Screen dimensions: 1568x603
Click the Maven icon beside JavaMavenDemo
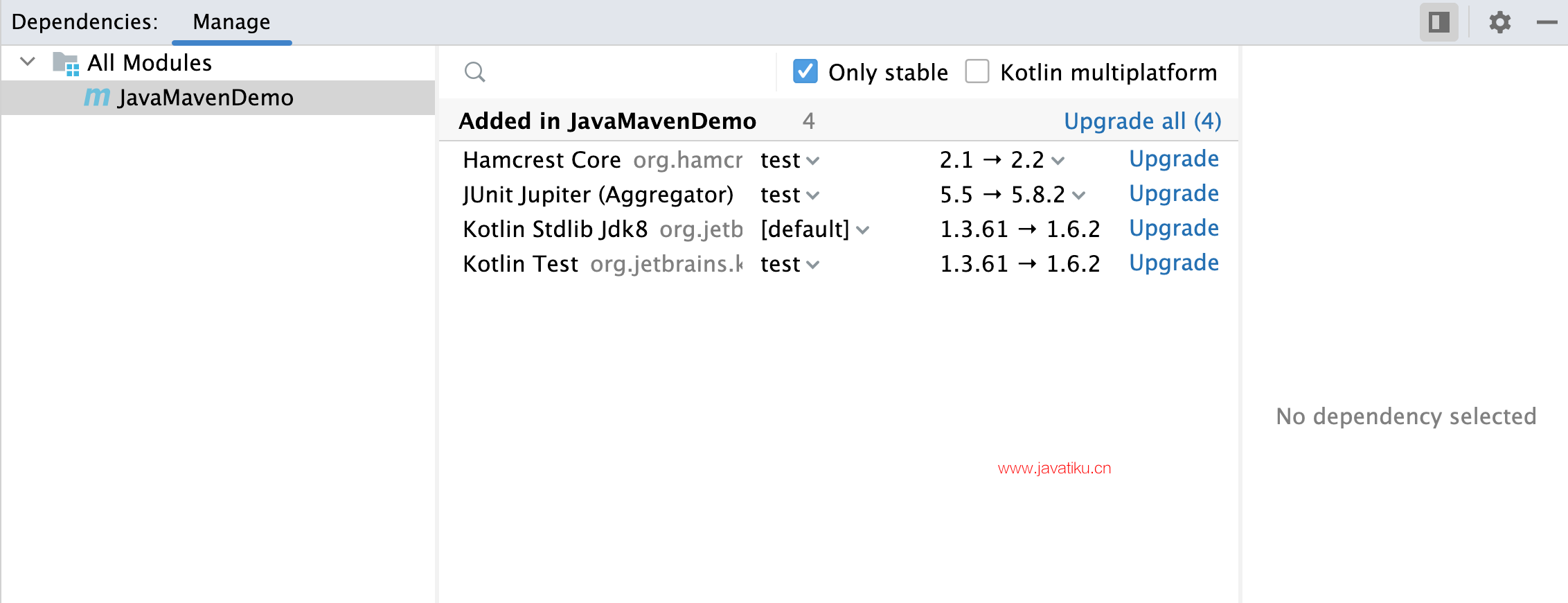tap(97, 98)
